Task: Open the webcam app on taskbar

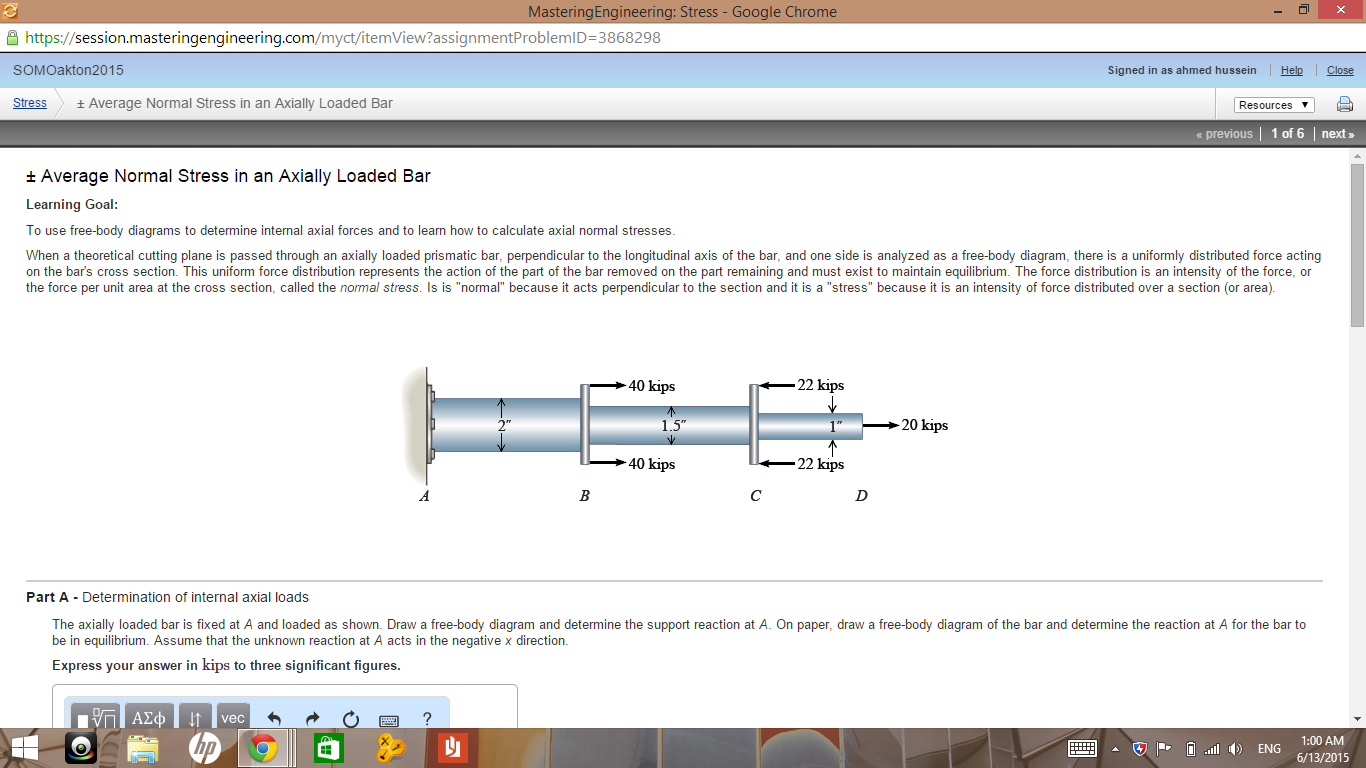Action: (x=82, y=749)
